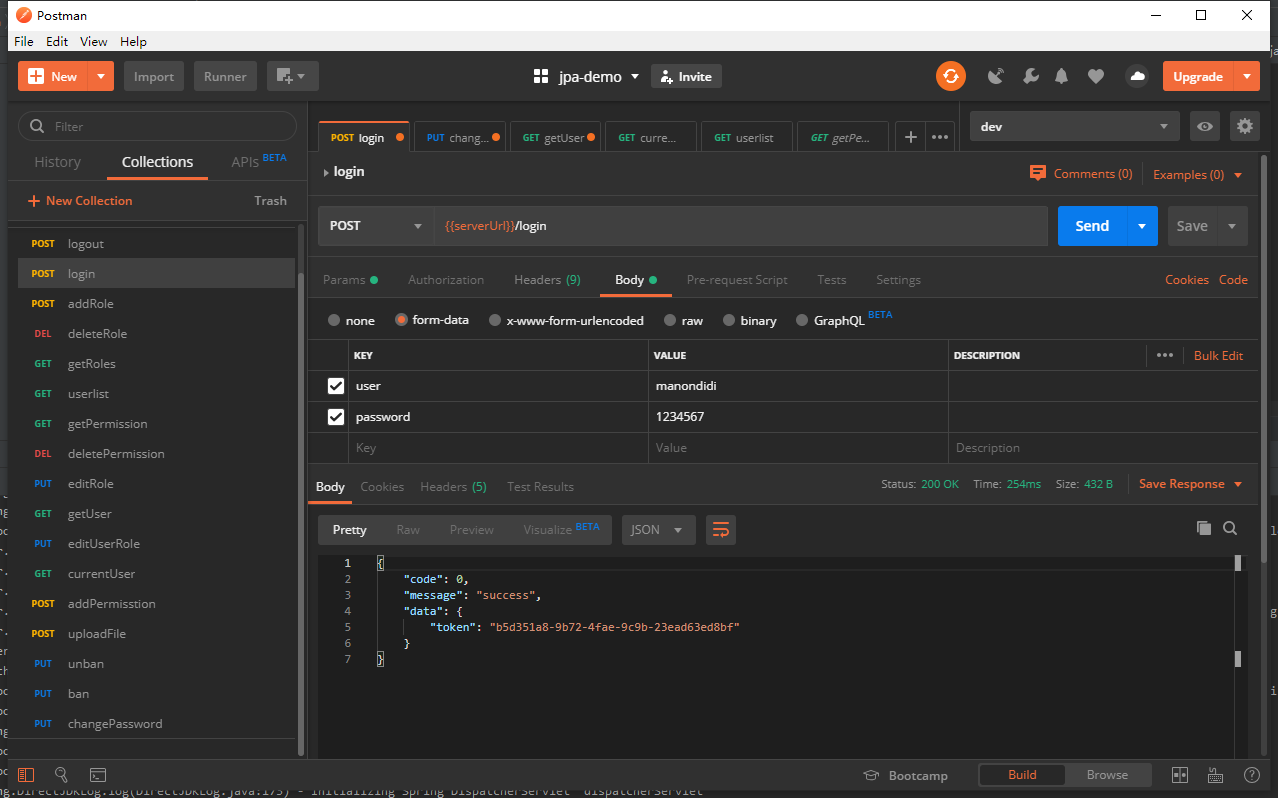Select the binary body radio button
1278x798 pixels.
coord(729,320)
